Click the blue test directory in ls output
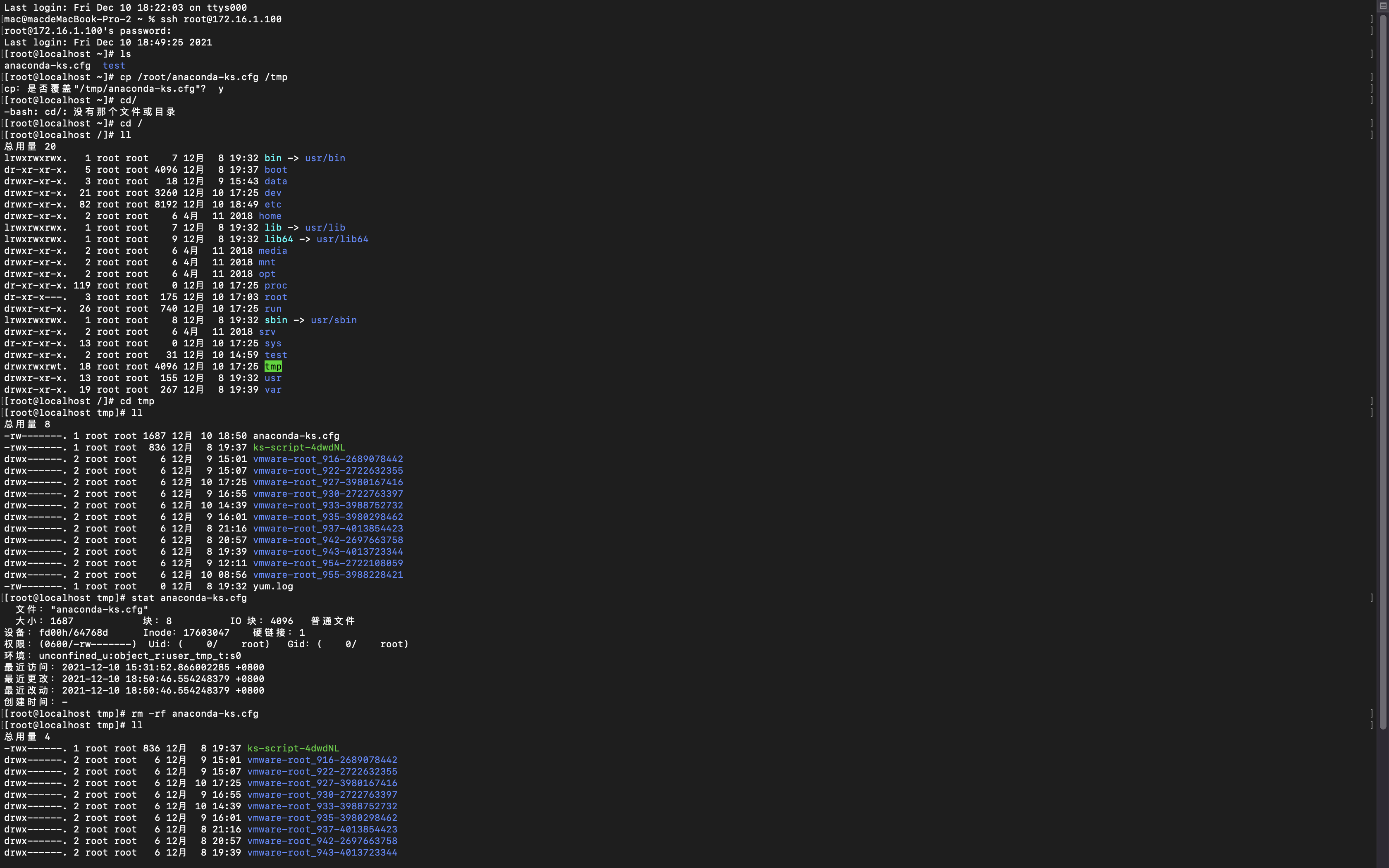1389x868 pixels. tap(114, 65)
